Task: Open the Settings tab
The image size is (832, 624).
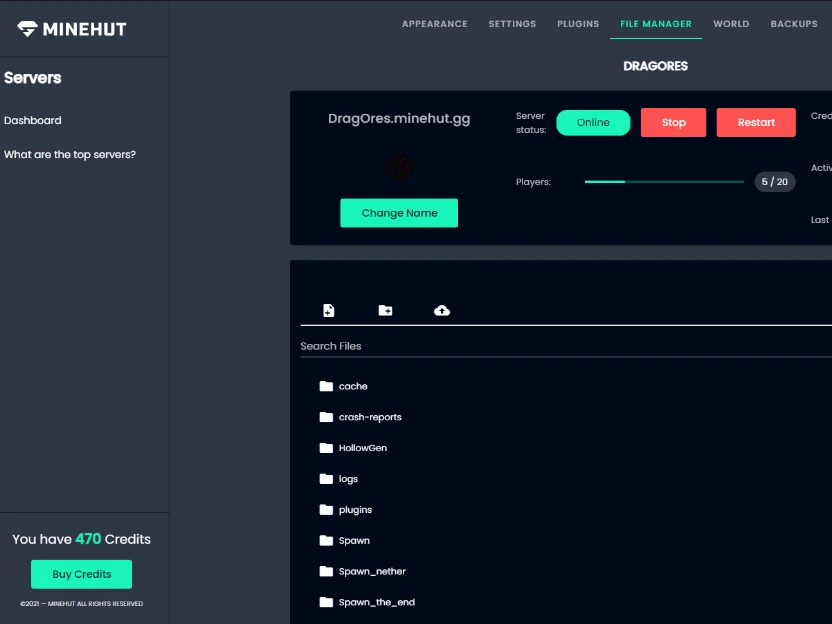Action: pyautogui.click(x=513, y=24)
